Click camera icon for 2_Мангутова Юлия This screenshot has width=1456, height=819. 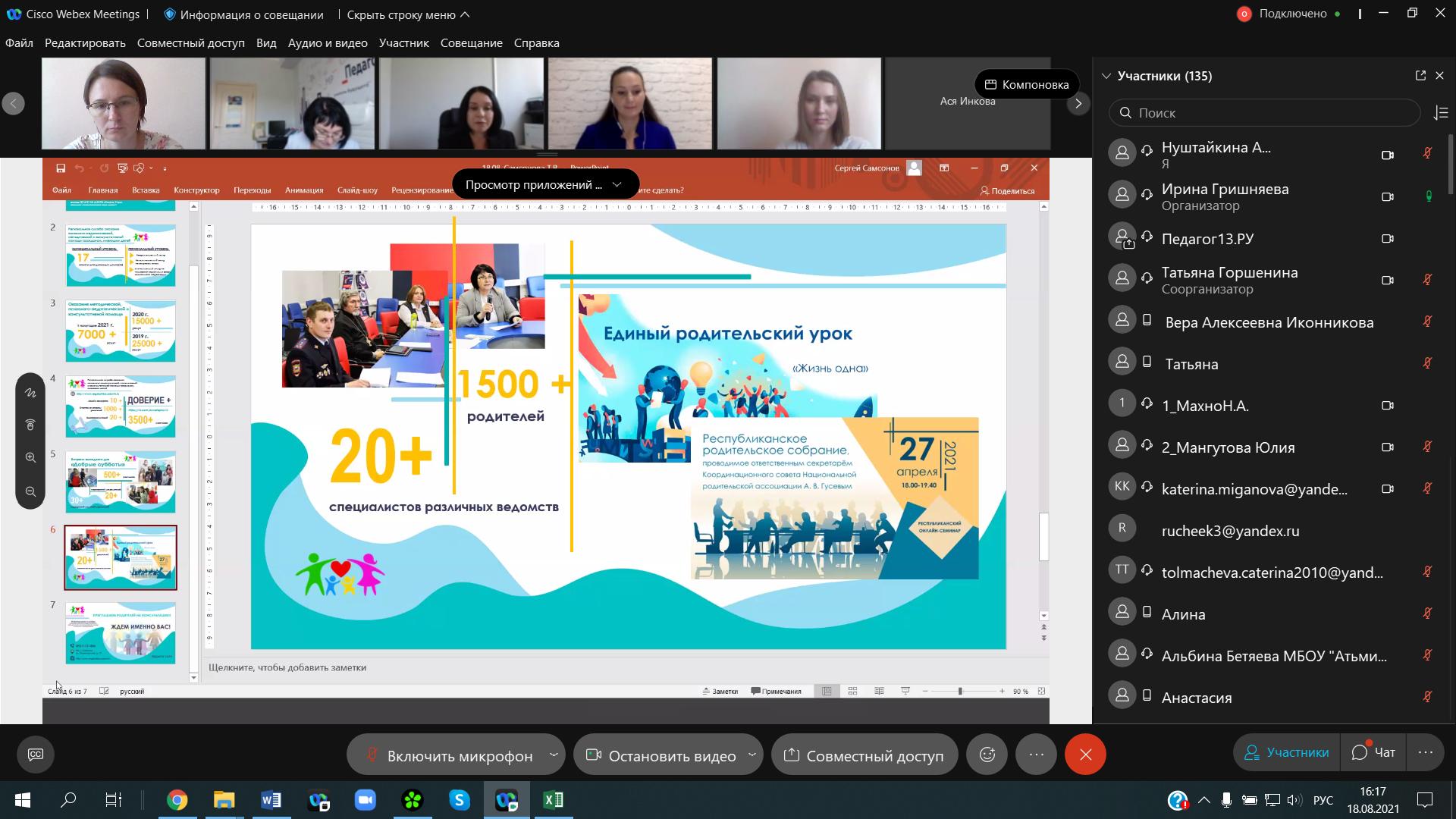pyautogui.click(x=1388, y=447)
